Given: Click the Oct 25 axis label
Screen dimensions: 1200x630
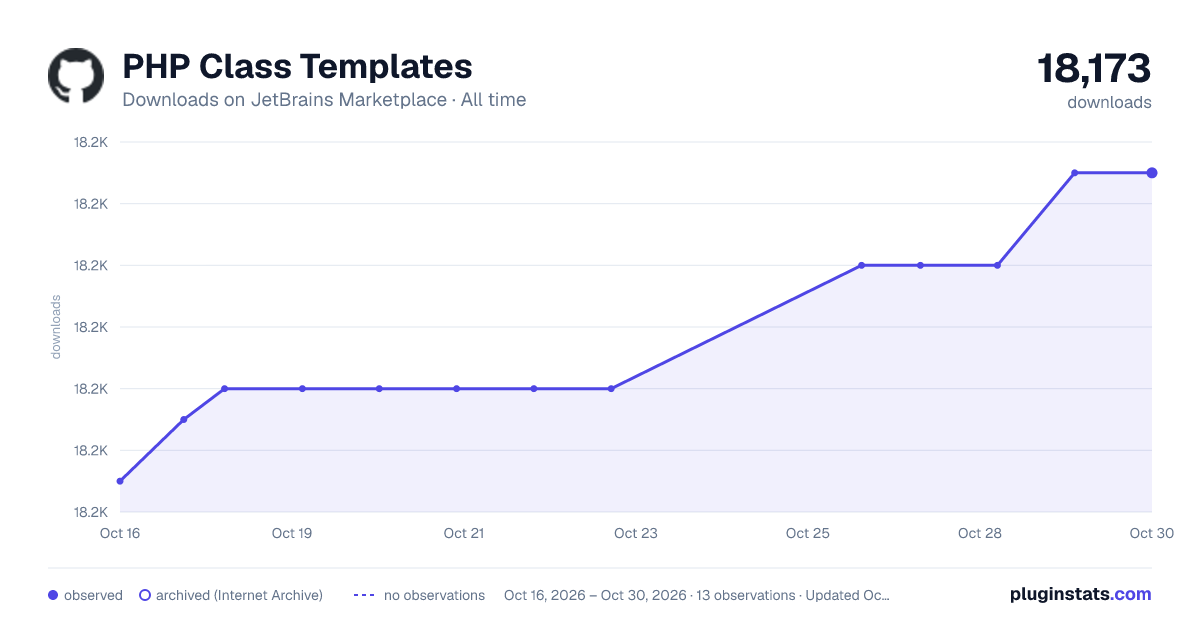Looking at the screenshot, I should 808,533.
